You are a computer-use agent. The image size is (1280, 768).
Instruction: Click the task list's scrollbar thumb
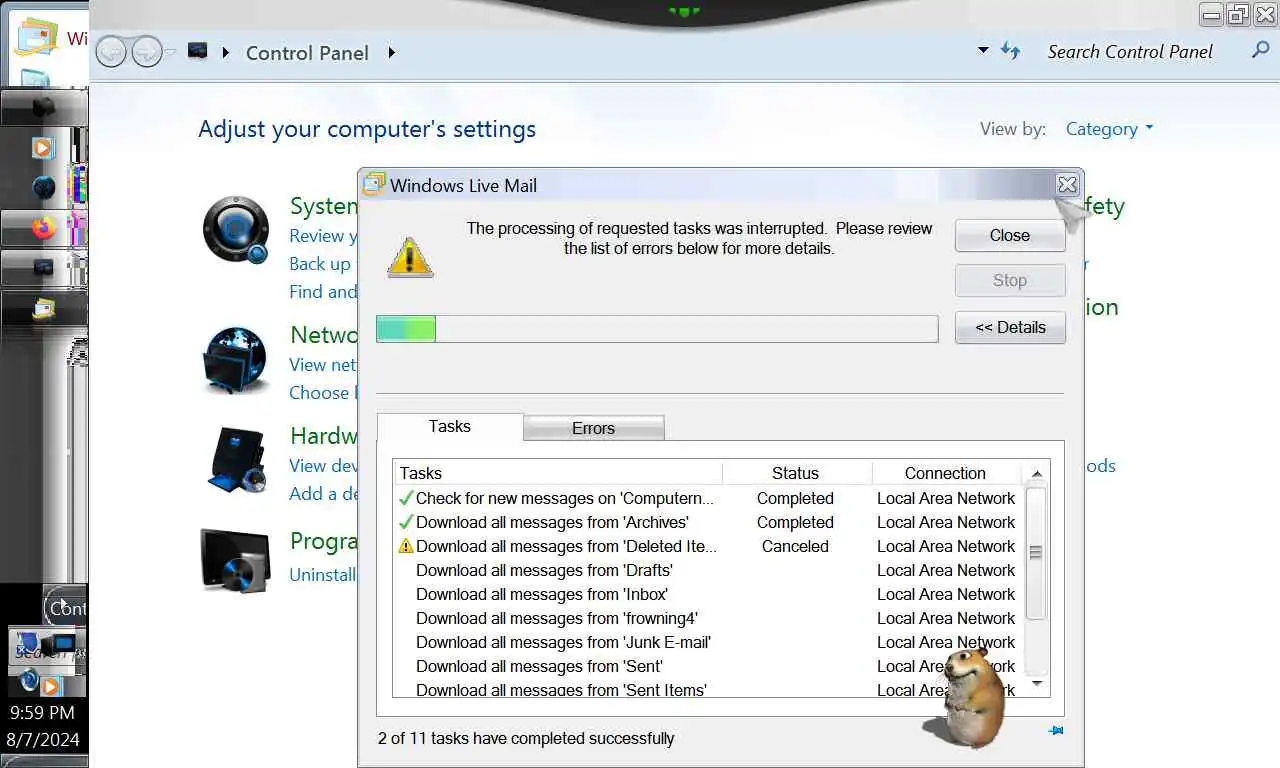click(1036, 552)
